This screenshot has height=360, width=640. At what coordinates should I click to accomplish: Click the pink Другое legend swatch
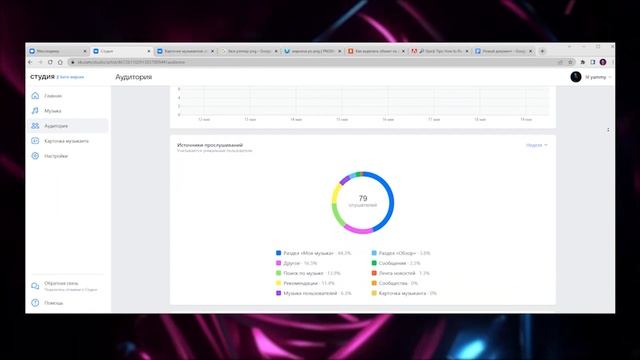[278, 263]
